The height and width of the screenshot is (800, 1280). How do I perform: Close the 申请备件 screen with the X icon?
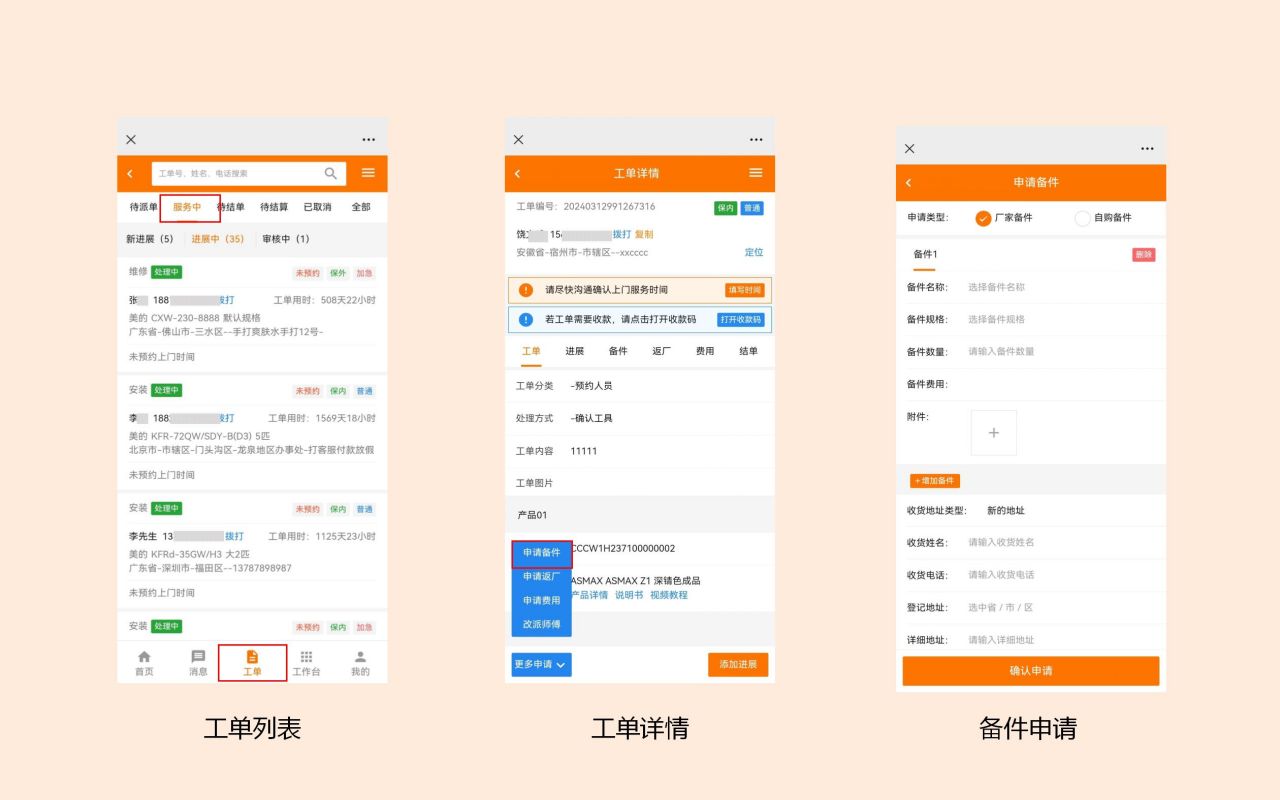909,148
